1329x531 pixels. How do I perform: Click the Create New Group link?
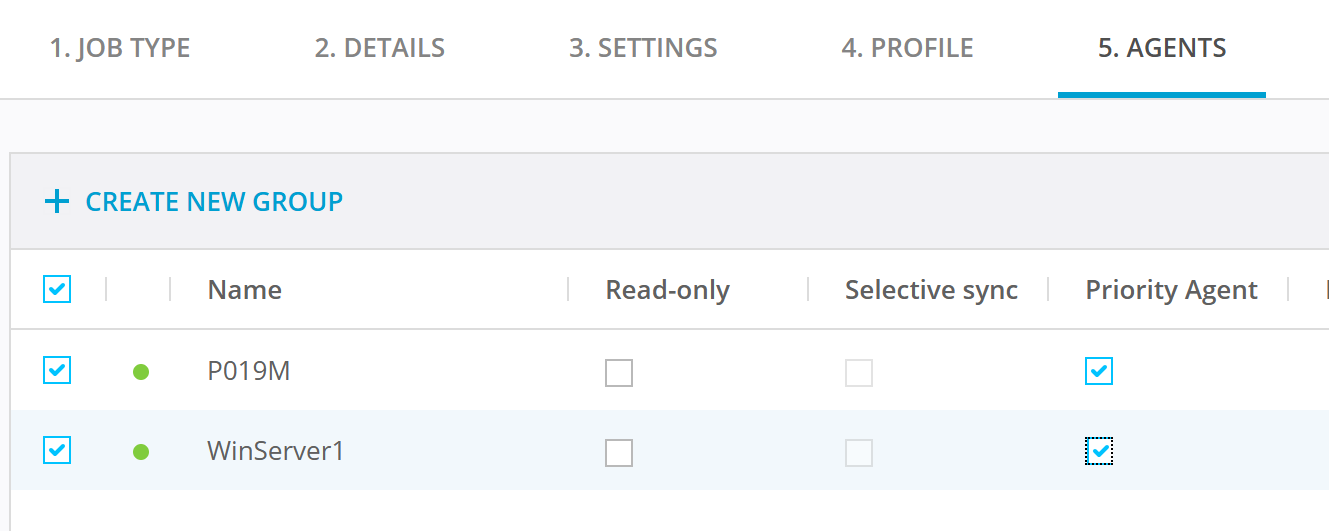pyautogui.click(x=214, y=202)
